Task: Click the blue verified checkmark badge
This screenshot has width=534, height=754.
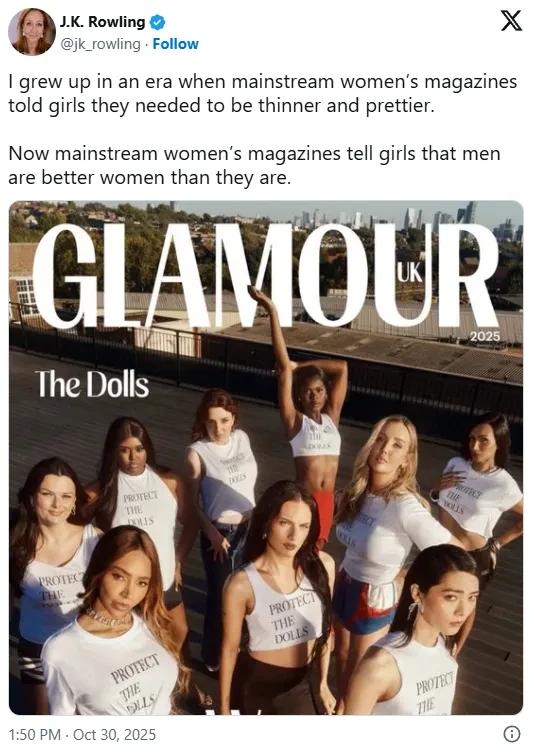Action: [158, 22]
